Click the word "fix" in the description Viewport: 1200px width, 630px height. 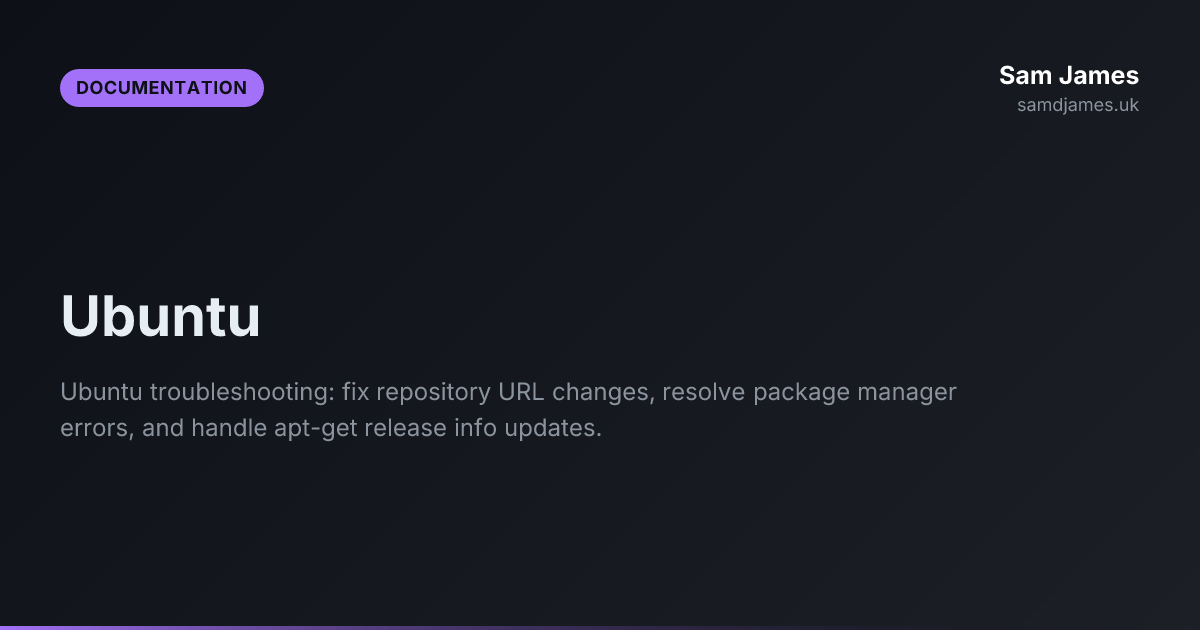tap(355, 391)
